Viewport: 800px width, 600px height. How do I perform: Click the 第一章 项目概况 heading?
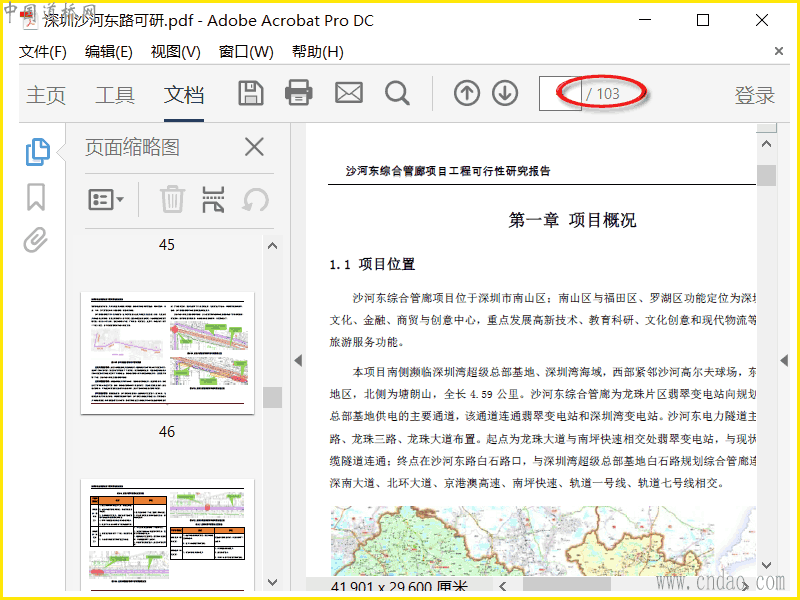click(x=572, y=220)
